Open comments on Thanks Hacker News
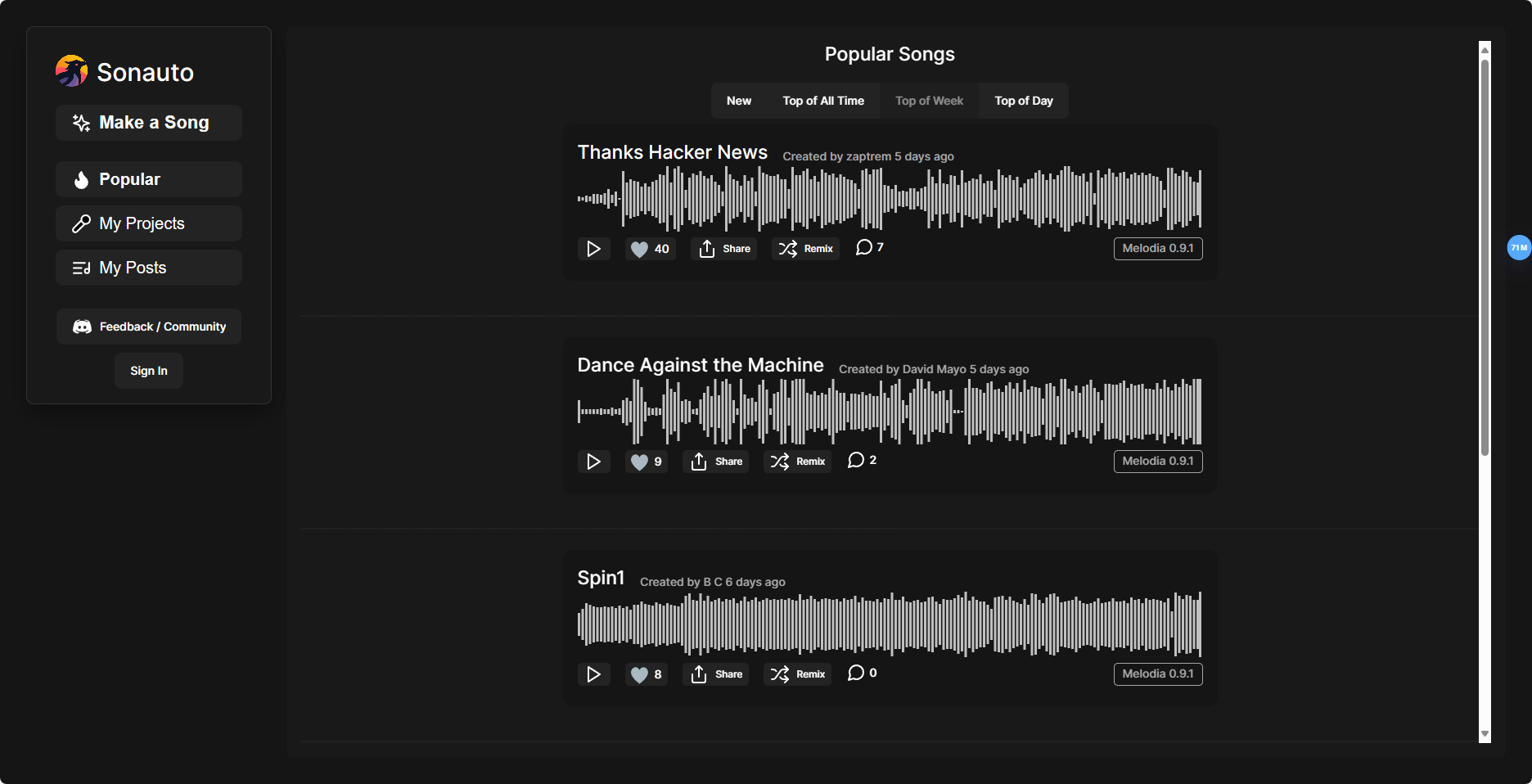Viewport: 1532px width, 784px height. (869, 247)
